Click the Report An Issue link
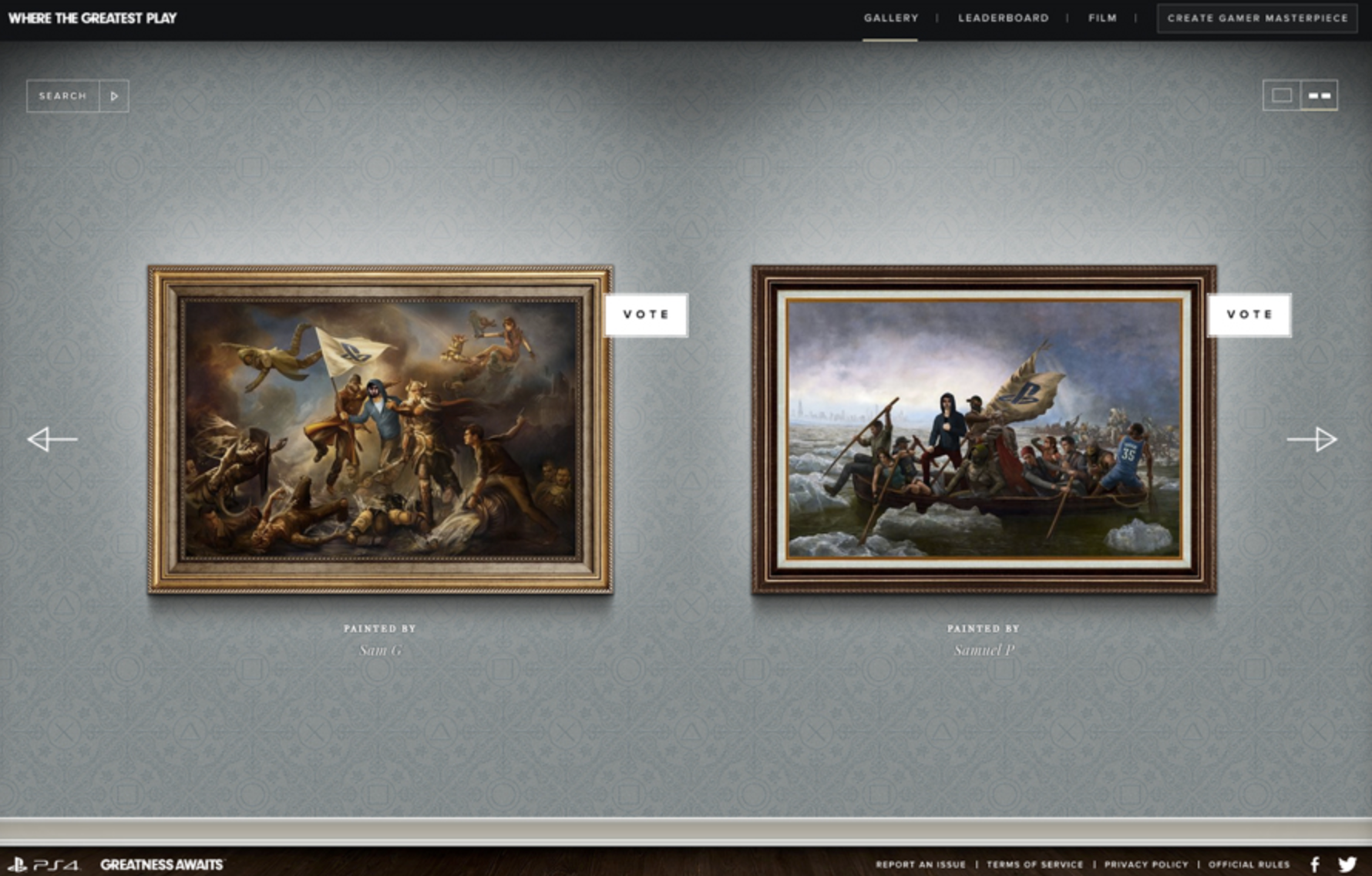The image size is (1372, 876). point(920,864)
